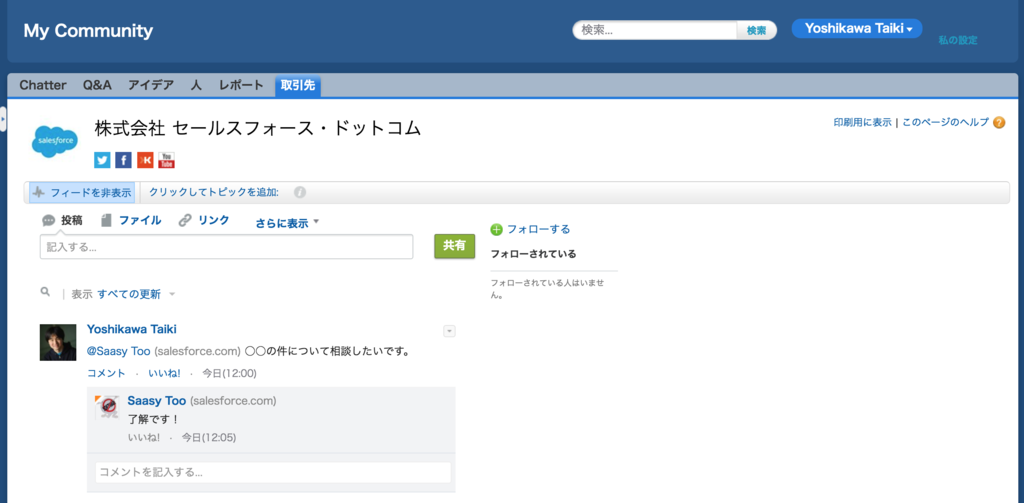The image size is (1024, 503).
Task: Click the リンク chain icon
Action: coord(185,221)
